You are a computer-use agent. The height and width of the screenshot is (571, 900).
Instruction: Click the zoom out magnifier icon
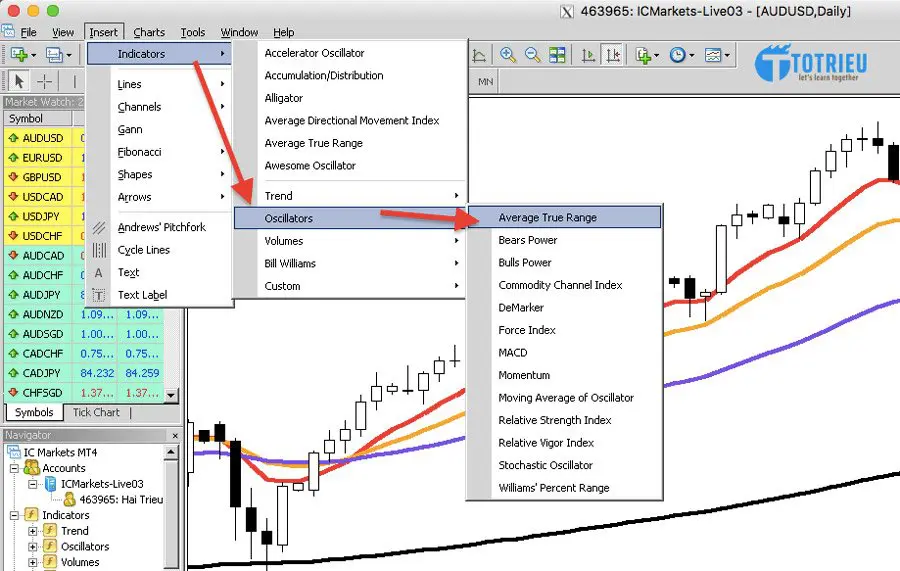(x=533, y=55)
